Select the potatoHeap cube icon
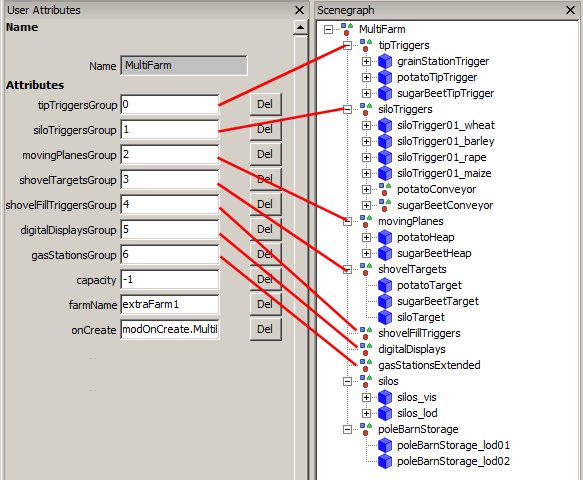The image size is (583, 480). (x=385, y=238)
